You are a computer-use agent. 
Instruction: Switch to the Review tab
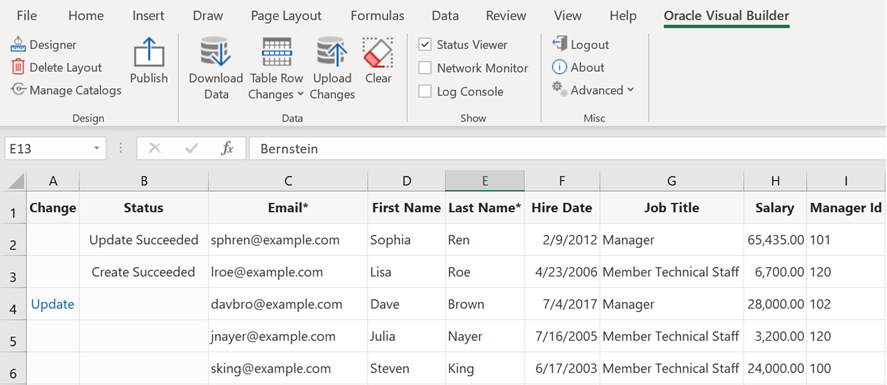506,16
